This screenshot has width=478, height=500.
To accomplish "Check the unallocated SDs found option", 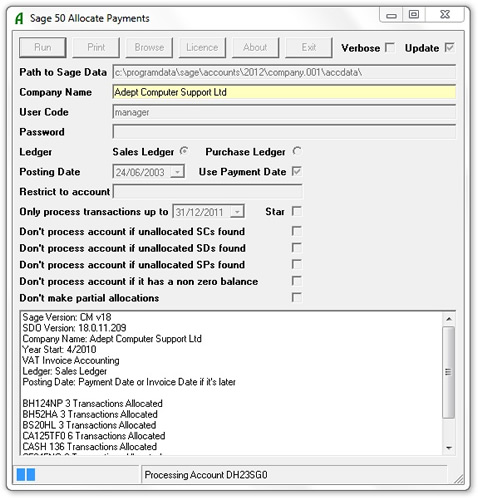I will (296, 248).
